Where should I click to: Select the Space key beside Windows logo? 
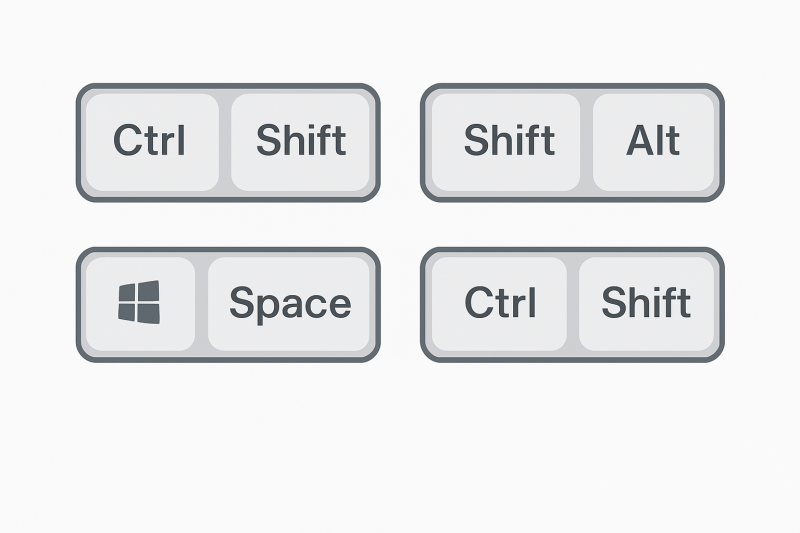289,303
